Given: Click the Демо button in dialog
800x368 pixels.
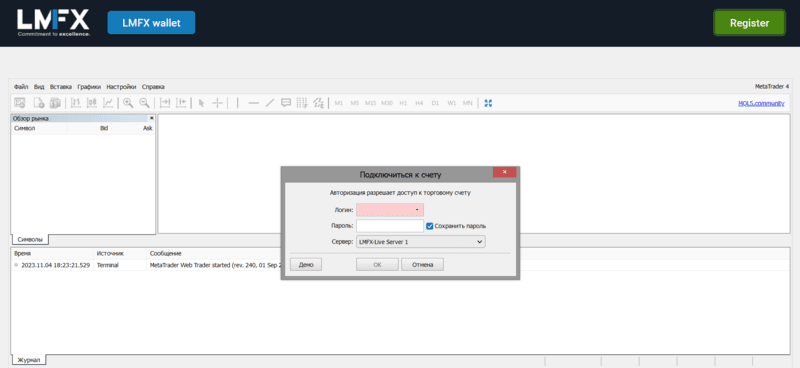Looking at the screenshot, I should click(306, 264).
